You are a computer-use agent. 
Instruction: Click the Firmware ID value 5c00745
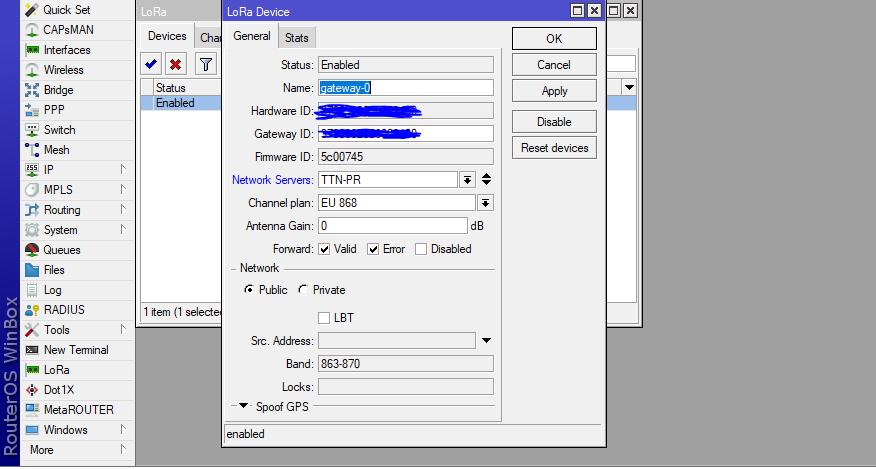406,157
